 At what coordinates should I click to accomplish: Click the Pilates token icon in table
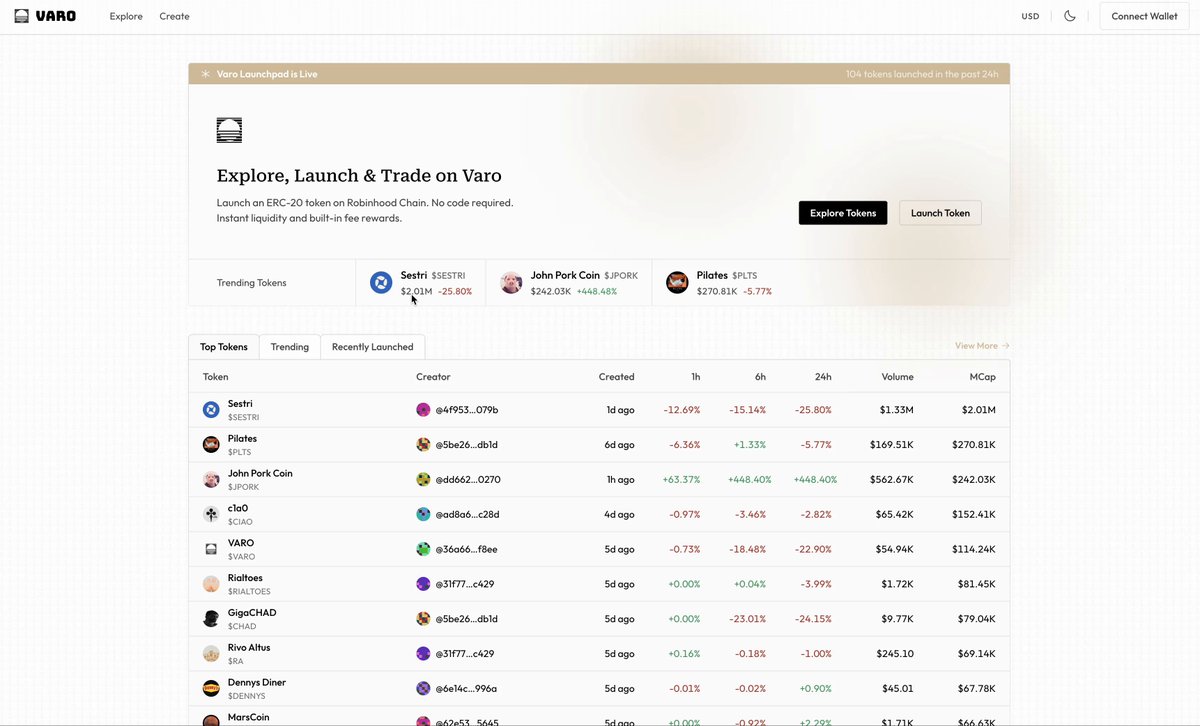[211, 445]
